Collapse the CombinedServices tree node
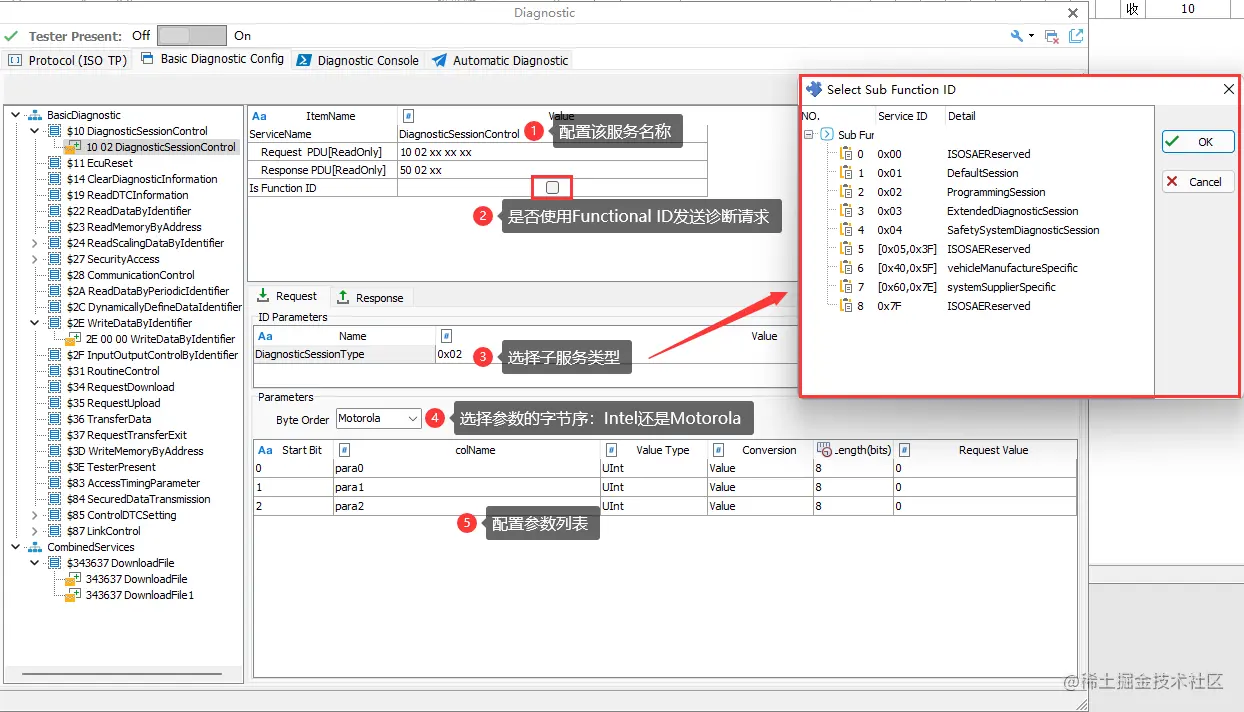Image resolution: width=1244 pixels, height=712 pixels. (x=15, y=547)
